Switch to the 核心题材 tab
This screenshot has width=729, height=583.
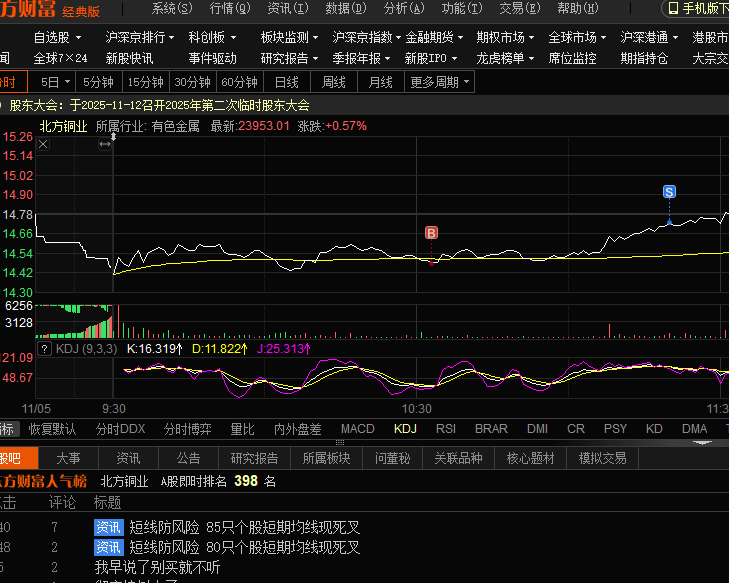530,458
